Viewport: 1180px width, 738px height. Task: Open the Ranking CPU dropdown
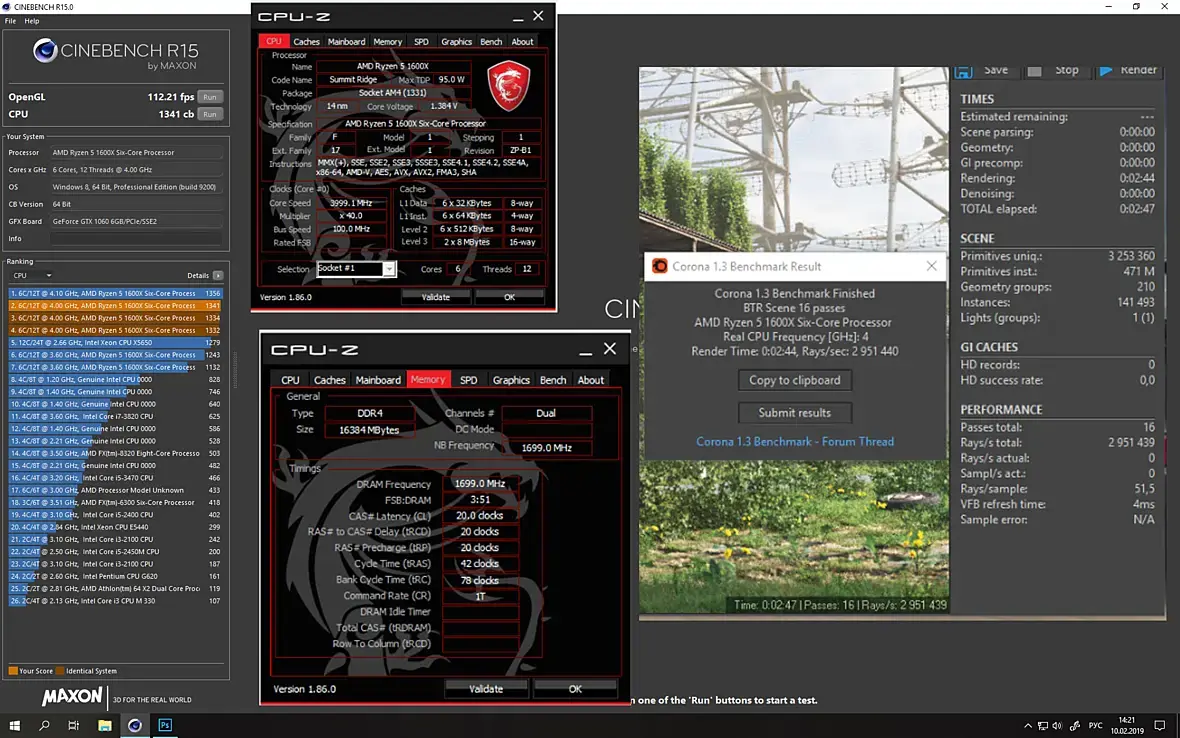[32, 275]
